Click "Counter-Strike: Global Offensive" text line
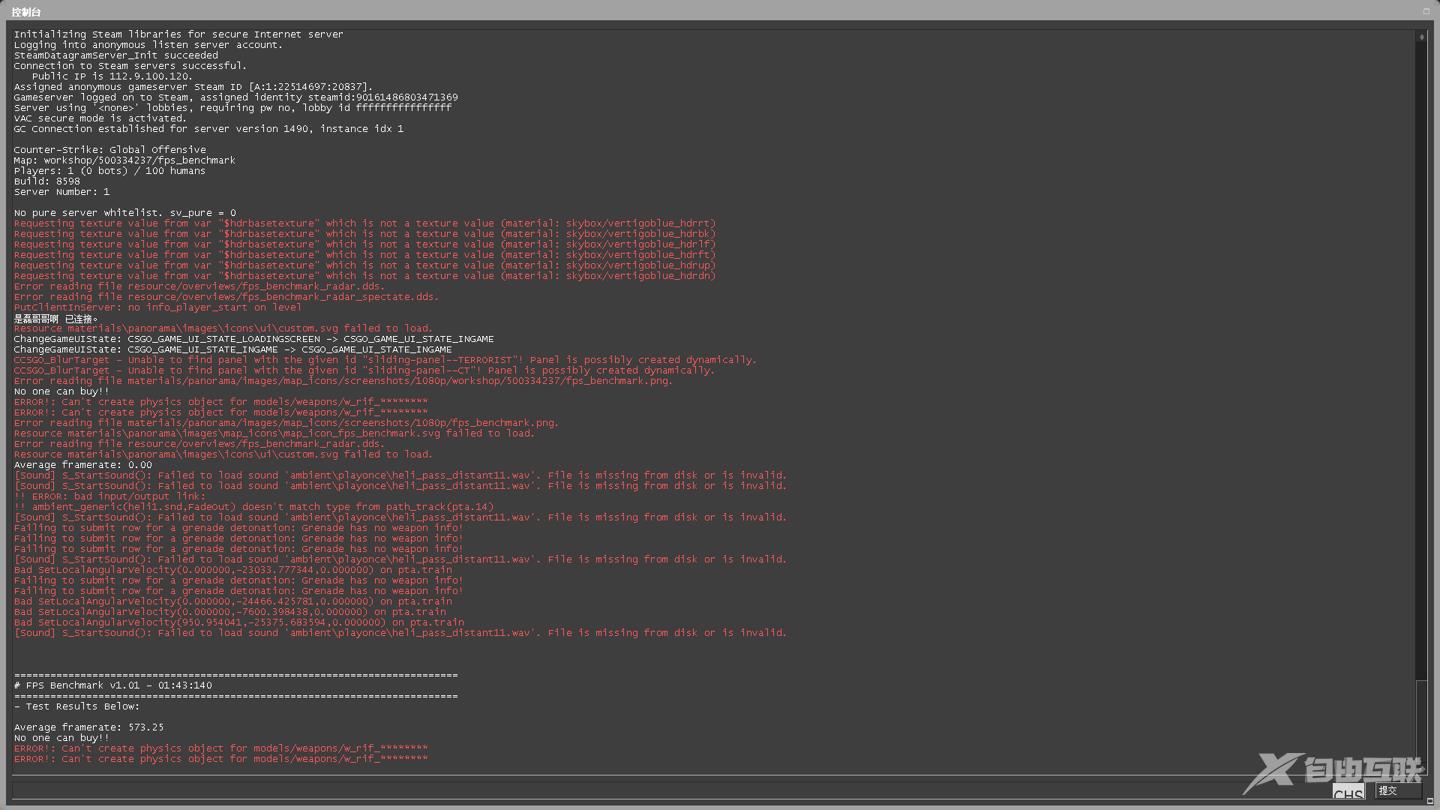The height and width of the screenshot is (810, 1440). coord(110,150)
